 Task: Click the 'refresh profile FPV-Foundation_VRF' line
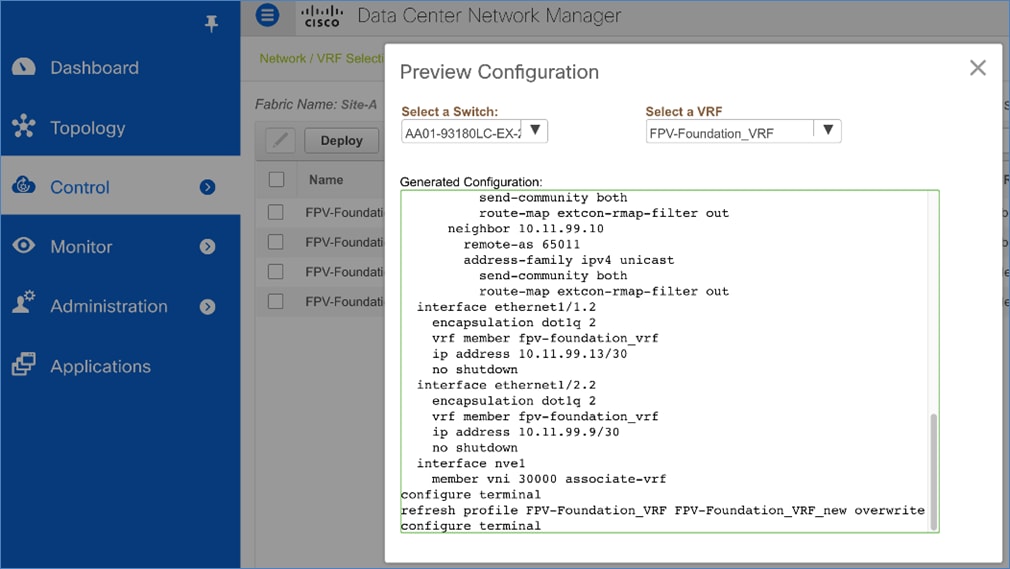[662, 510]
